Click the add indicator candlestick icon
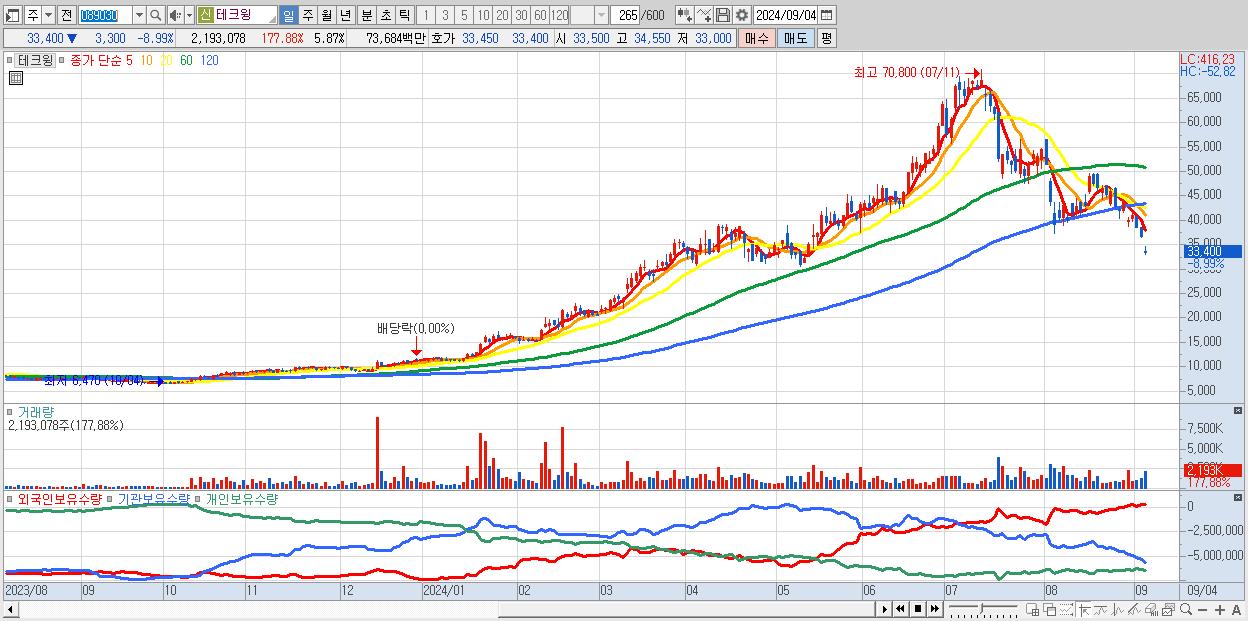Image resolution: width=1248 pixels, height=621 pixels. (685, 15)
